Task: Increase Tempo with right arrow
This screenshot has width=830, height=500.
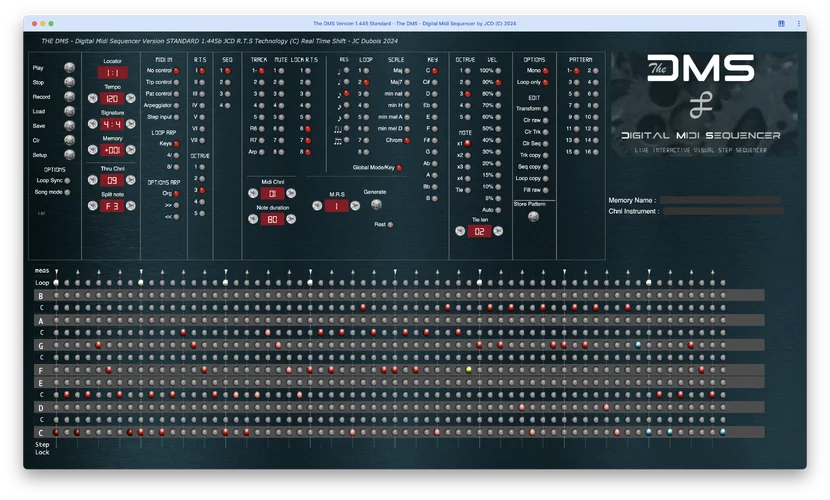Action: (130, 99)
